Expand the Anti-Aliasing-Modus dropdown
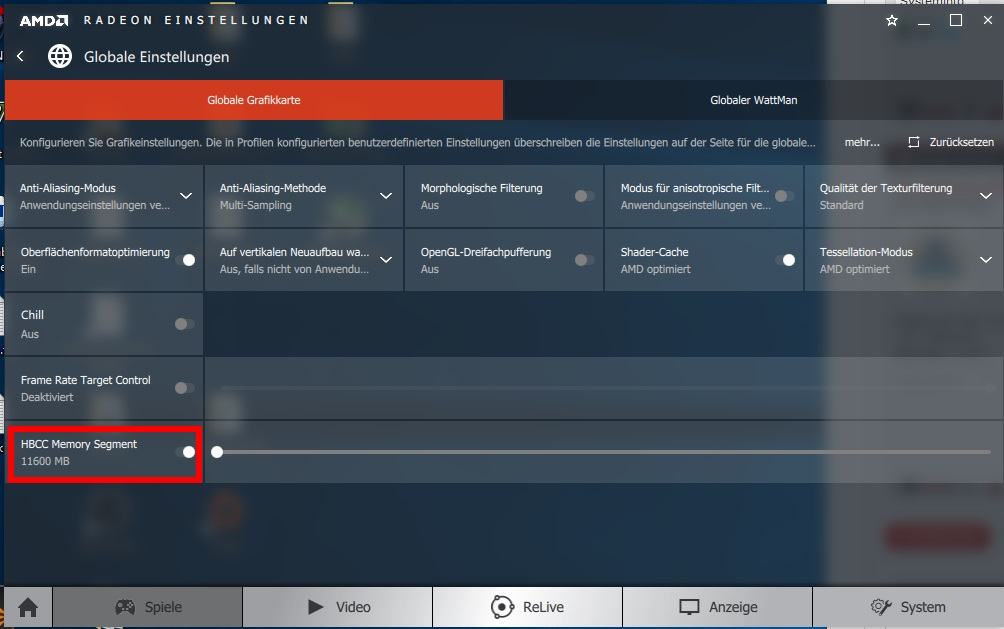1004x629 pixels. pos(186,196)
